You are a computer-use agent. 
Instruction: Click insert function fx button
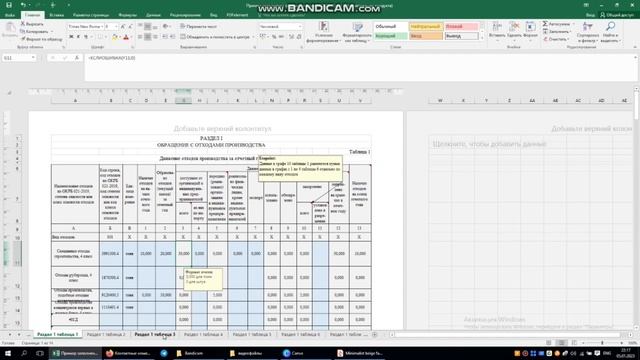[76, 58]
